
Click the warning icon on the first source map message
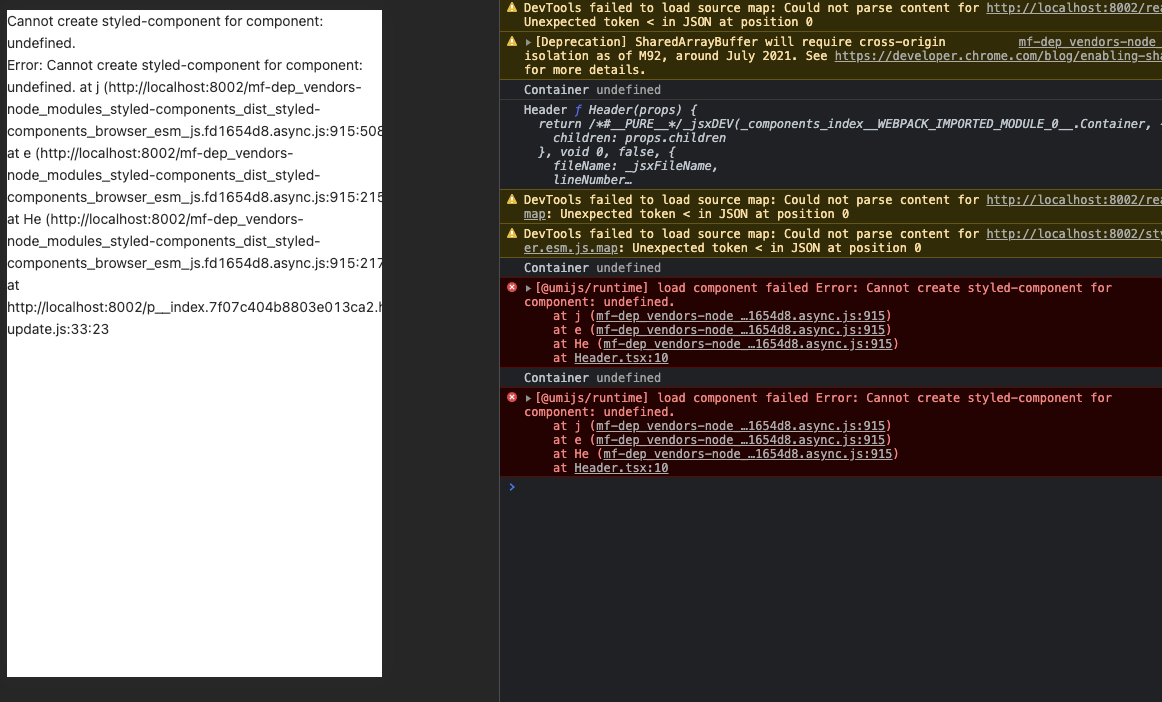pyautogui.click(x=513, y=8)
